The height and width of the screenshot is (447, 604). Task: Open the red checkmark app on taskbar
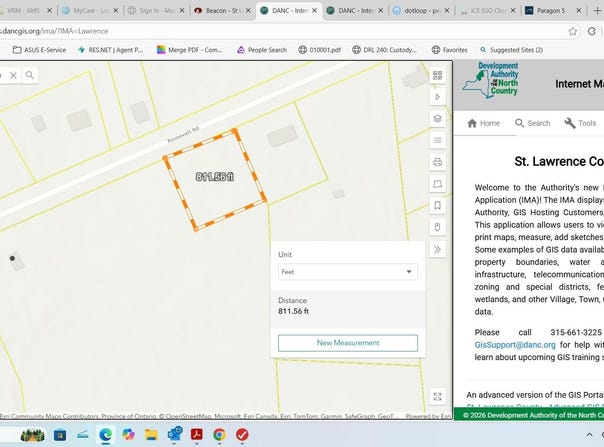coord(242,435)
